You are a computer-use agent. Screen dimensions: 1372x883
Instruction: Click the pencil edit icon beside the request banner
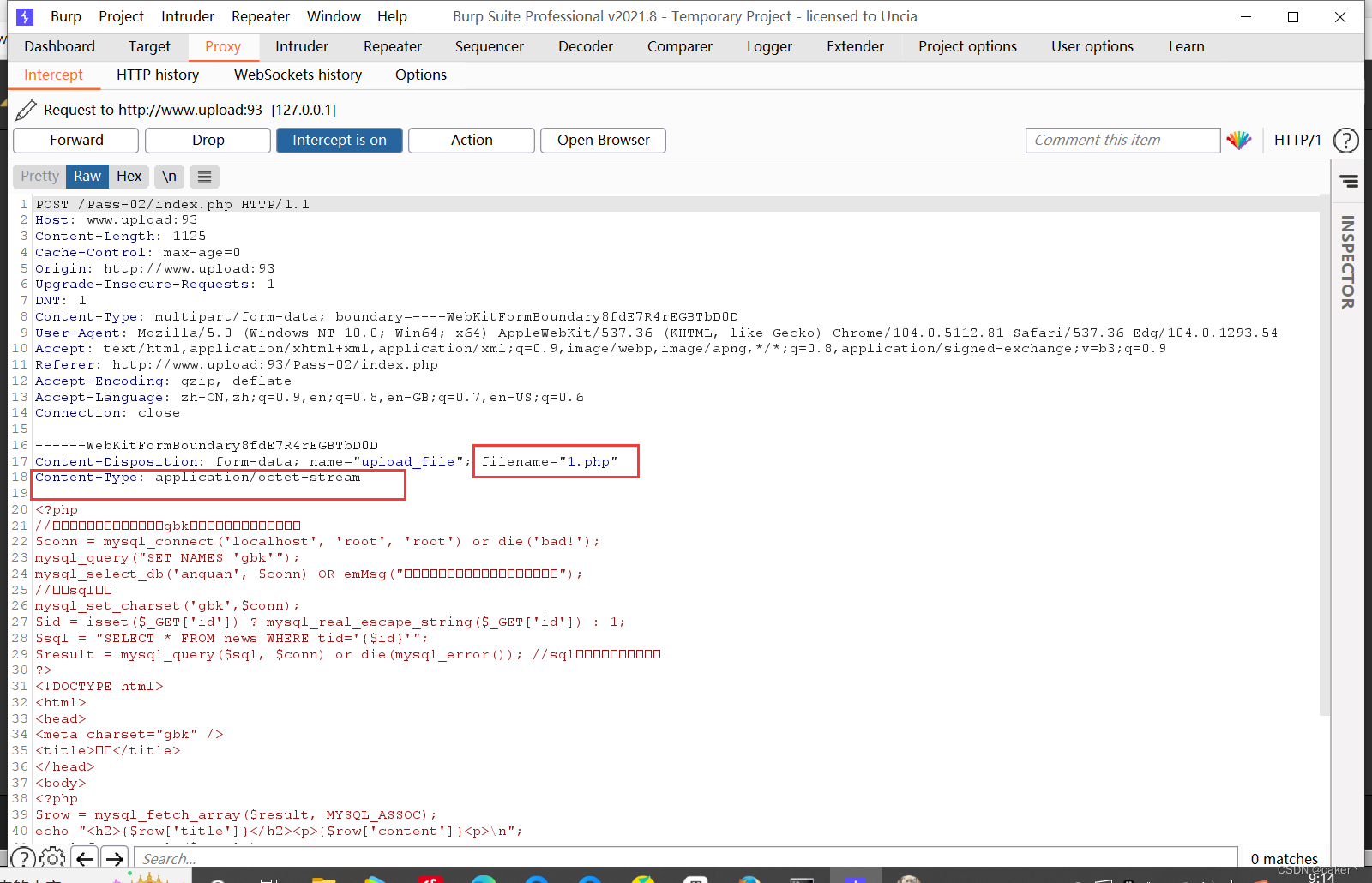click(x=26, y=110)
